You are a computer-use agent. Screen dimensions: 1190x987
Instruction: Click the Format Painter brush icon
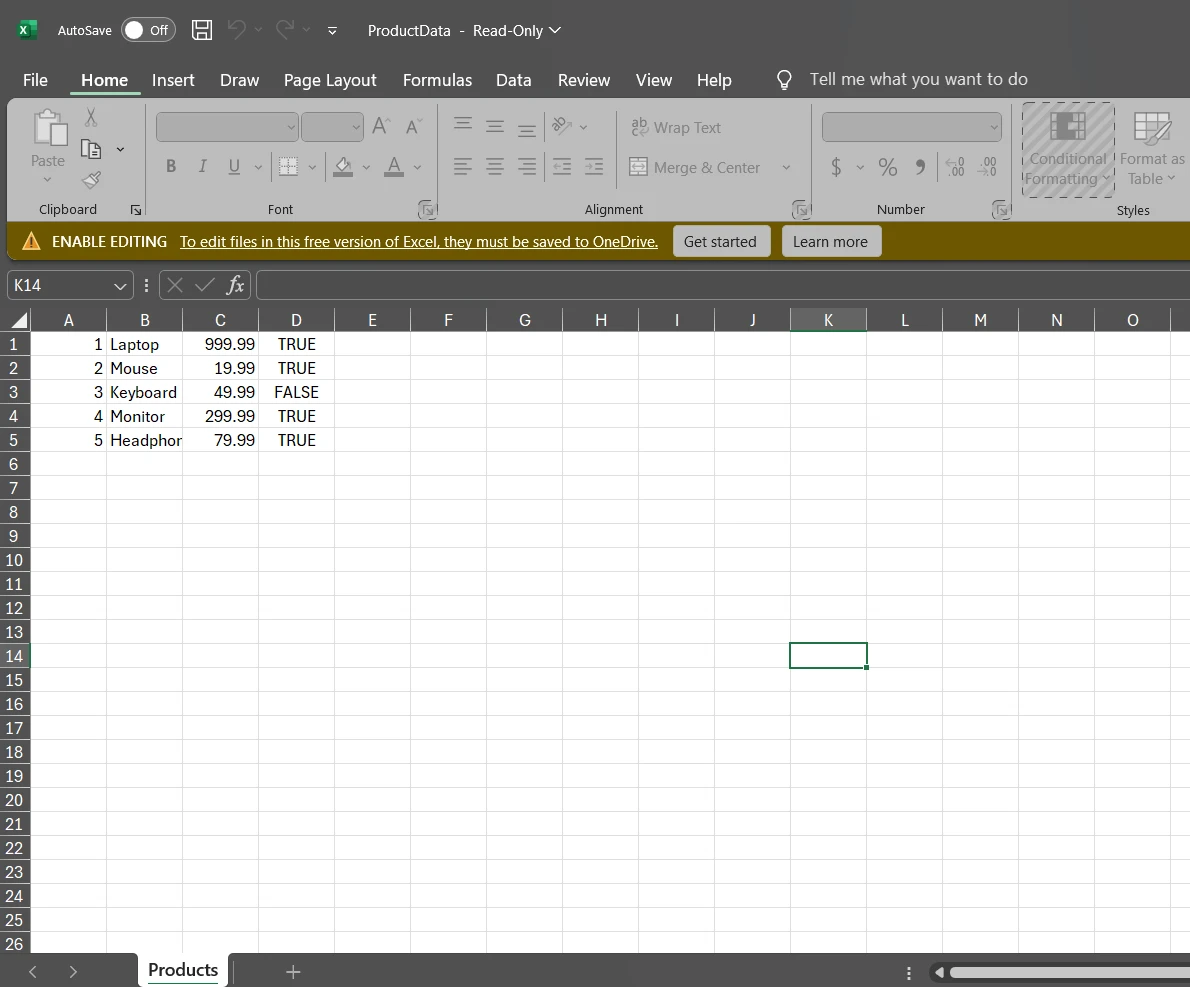(x=91, y=180)
